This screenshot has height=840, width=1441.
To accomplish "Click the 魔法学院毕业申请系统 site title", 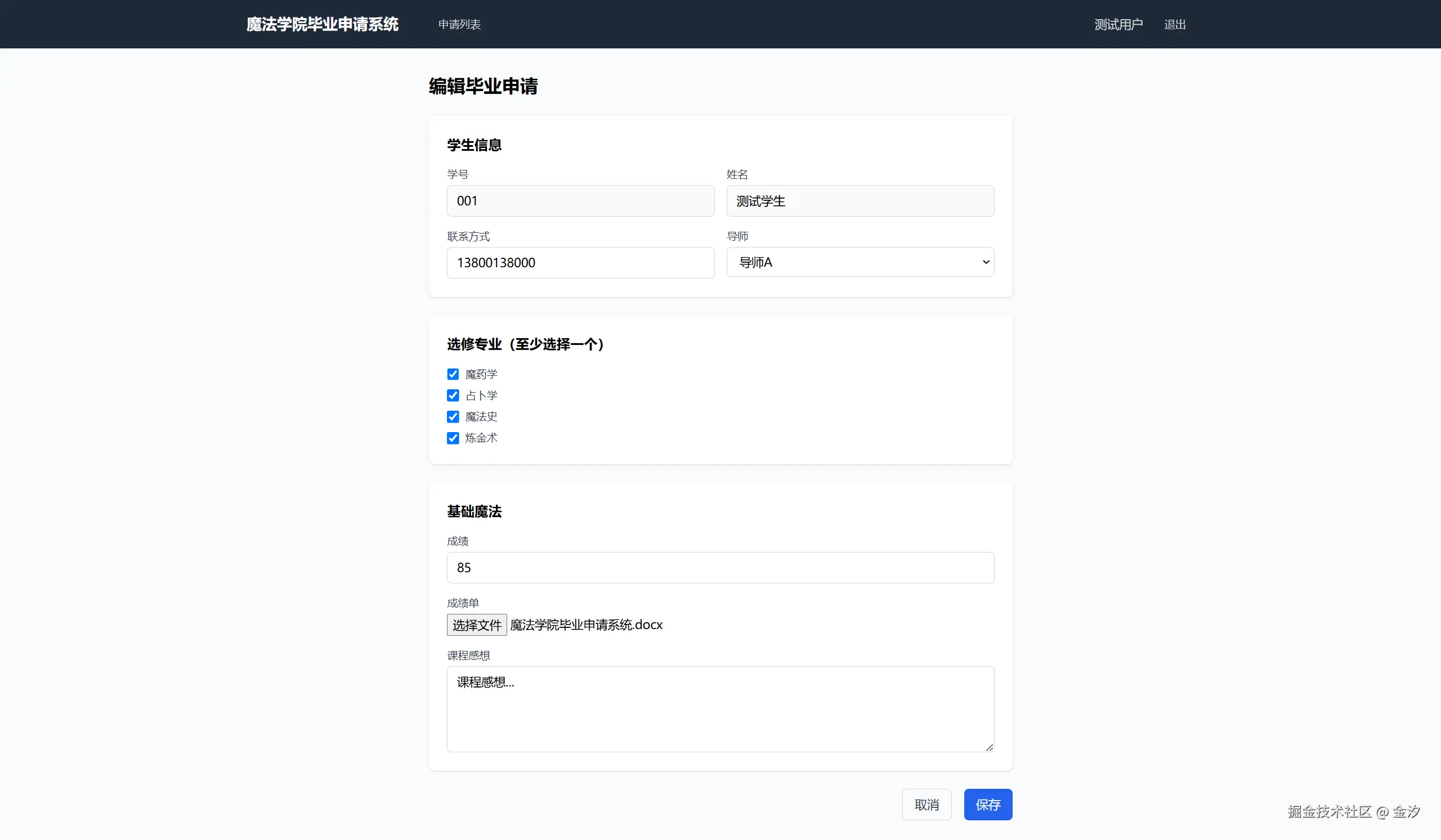I will pyautogui.click(x=322, y=25).
